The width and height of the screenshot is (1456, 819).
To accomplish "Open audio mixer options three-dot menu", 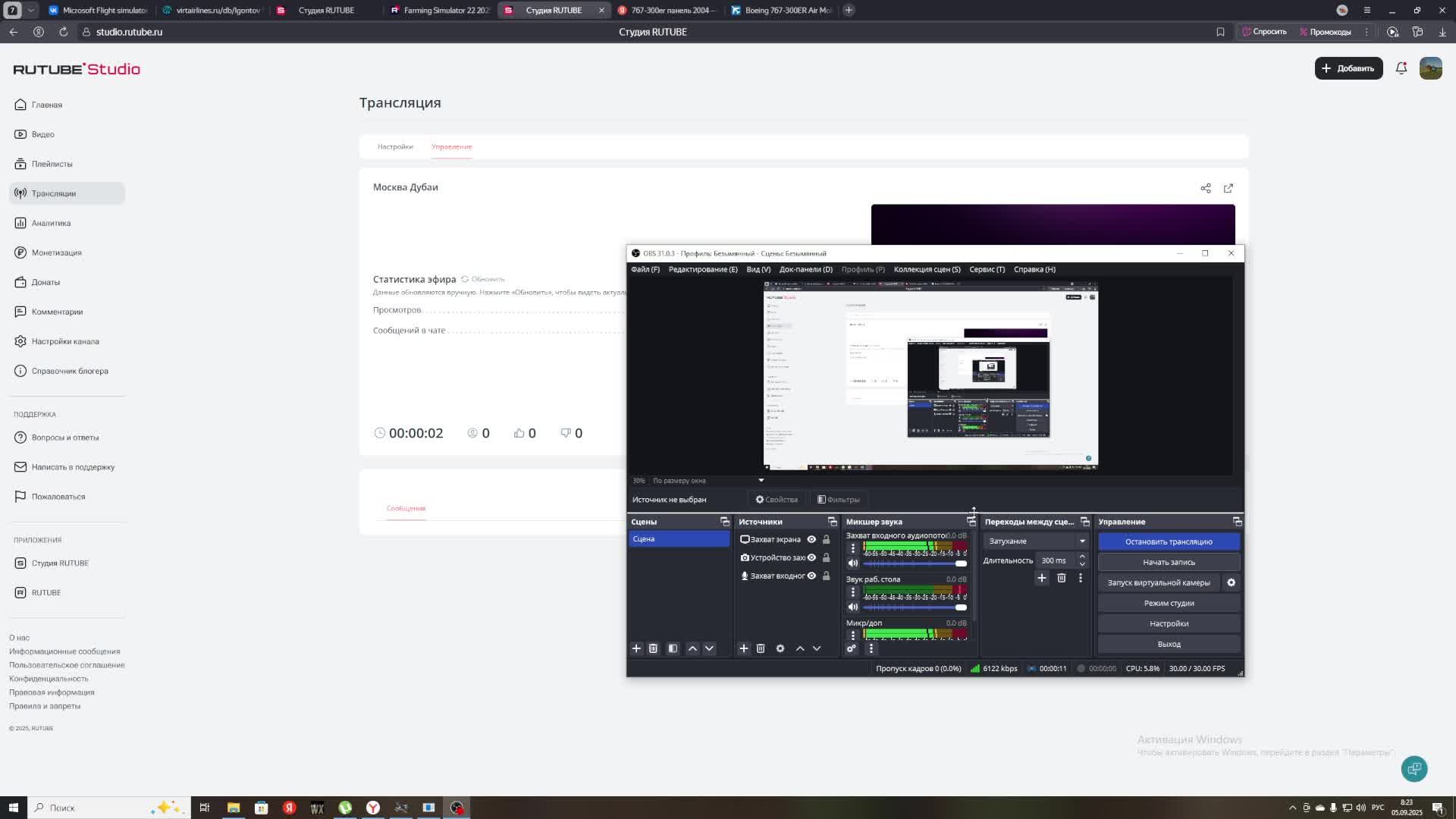I will click(x=871, y=648).
